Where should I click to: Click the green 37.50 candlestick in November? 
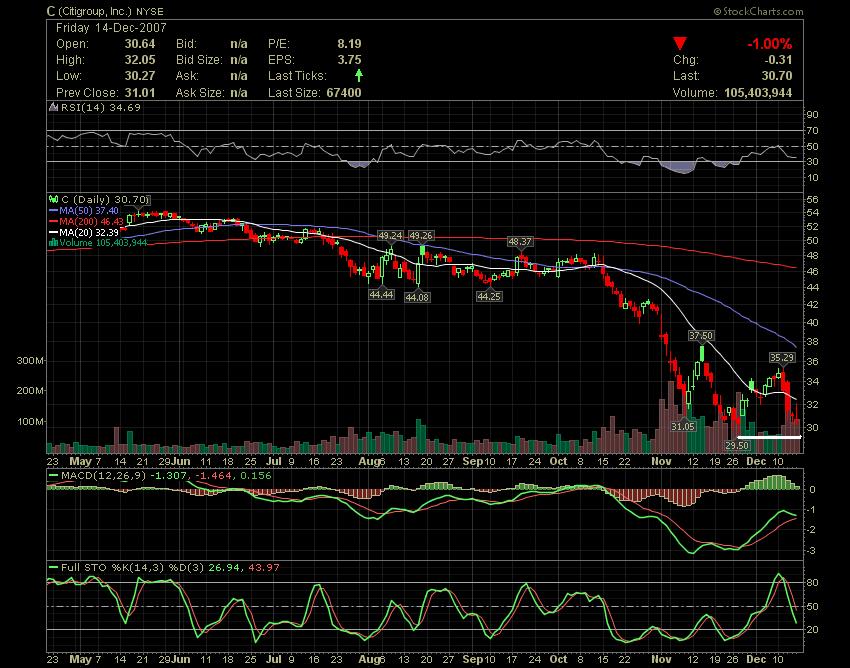click(x=702, y=353)
